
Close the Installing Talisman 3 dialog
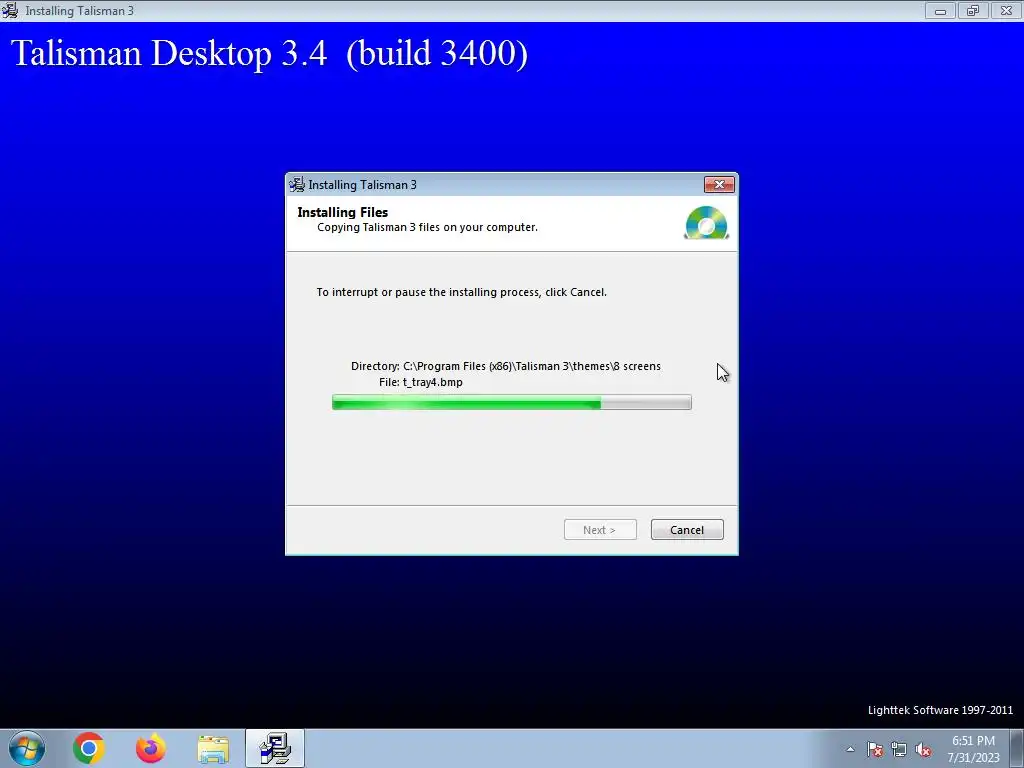point(719,185)
